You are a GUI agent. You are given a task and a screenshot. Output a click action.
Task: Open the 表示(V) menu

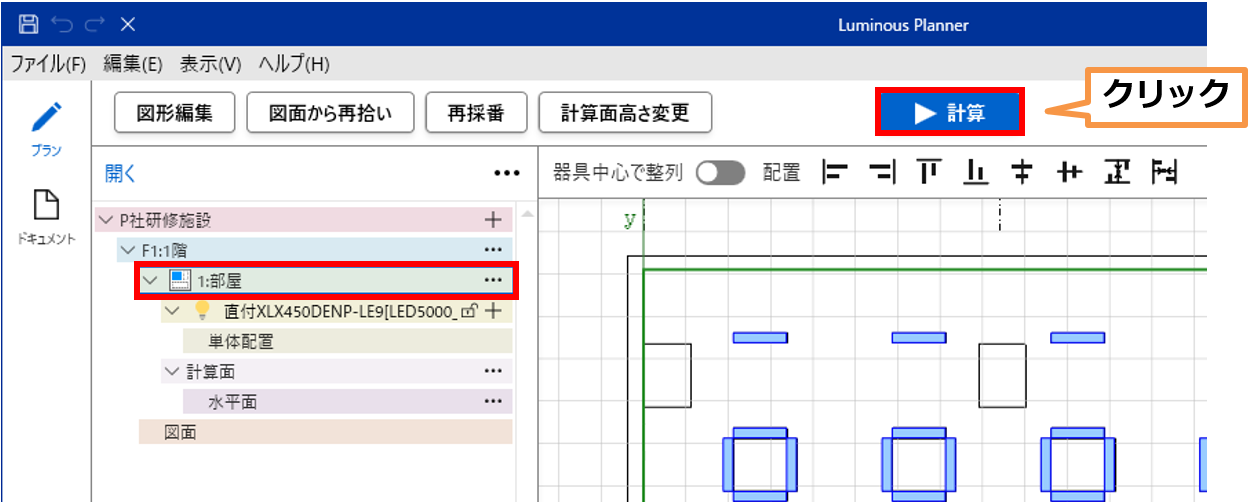coord(210,64)
